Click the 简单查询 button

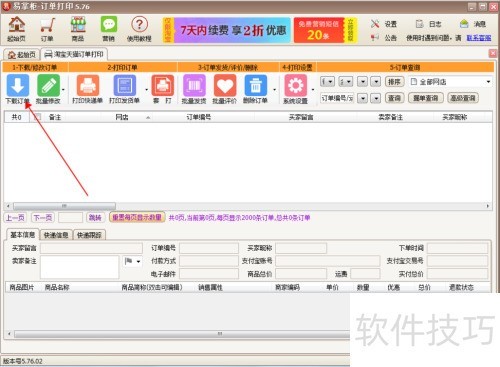426,98
